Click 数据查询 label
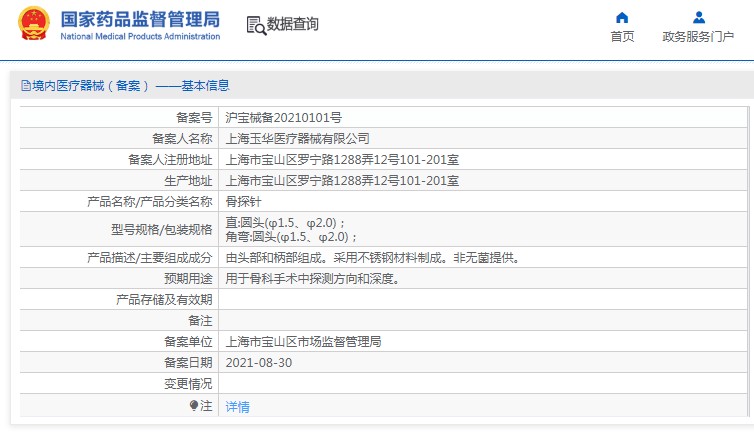 click(292, 24)
